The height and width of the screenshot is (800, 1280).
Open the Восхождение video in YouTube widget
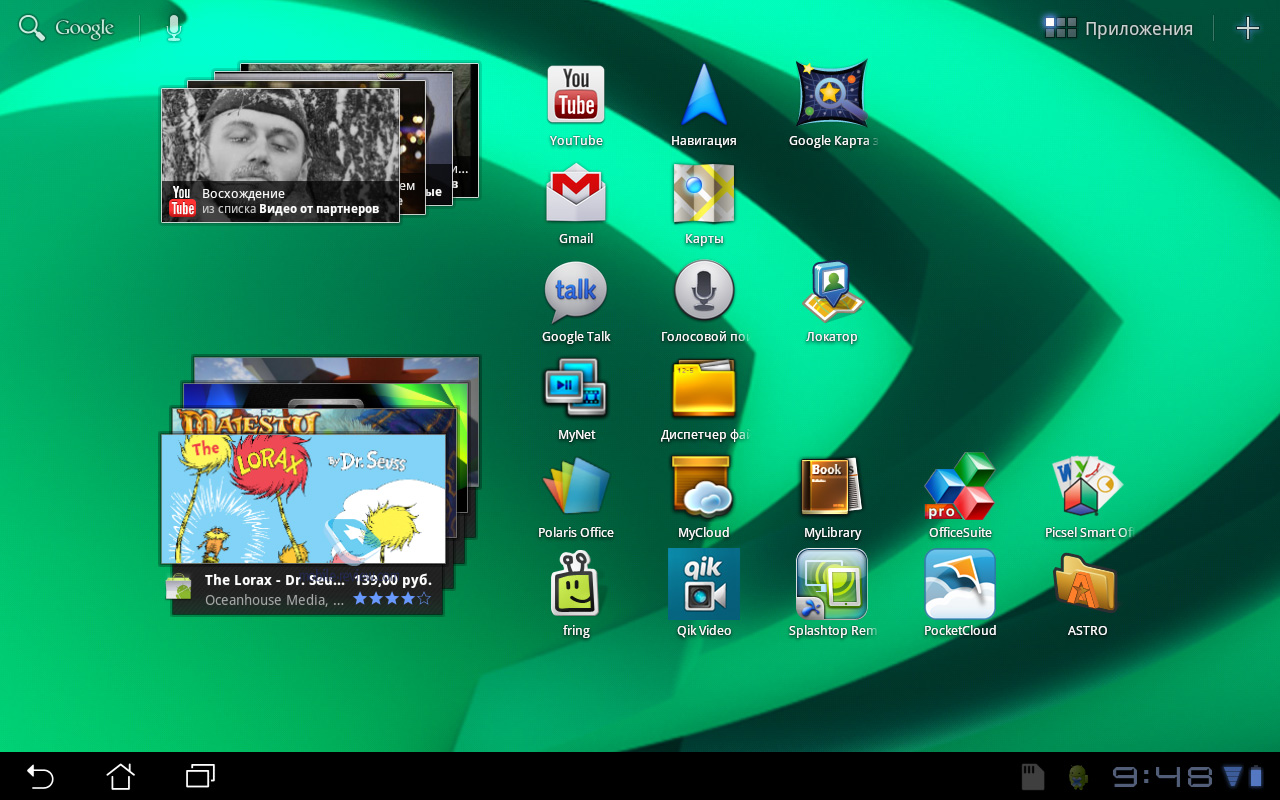coord(280,155)
